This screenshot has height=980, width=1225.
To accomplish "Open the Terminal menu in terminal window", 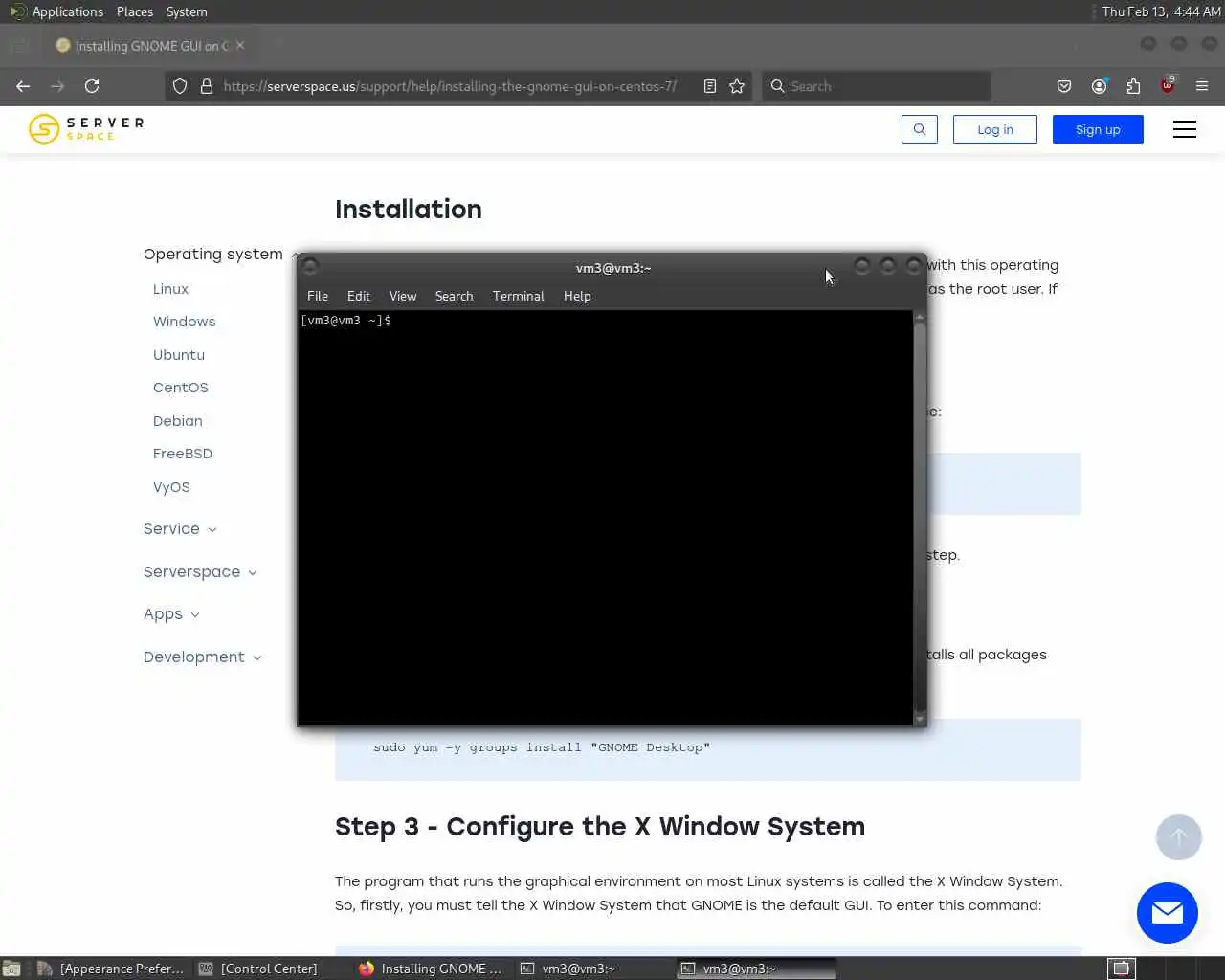I will tap(518, 296).
